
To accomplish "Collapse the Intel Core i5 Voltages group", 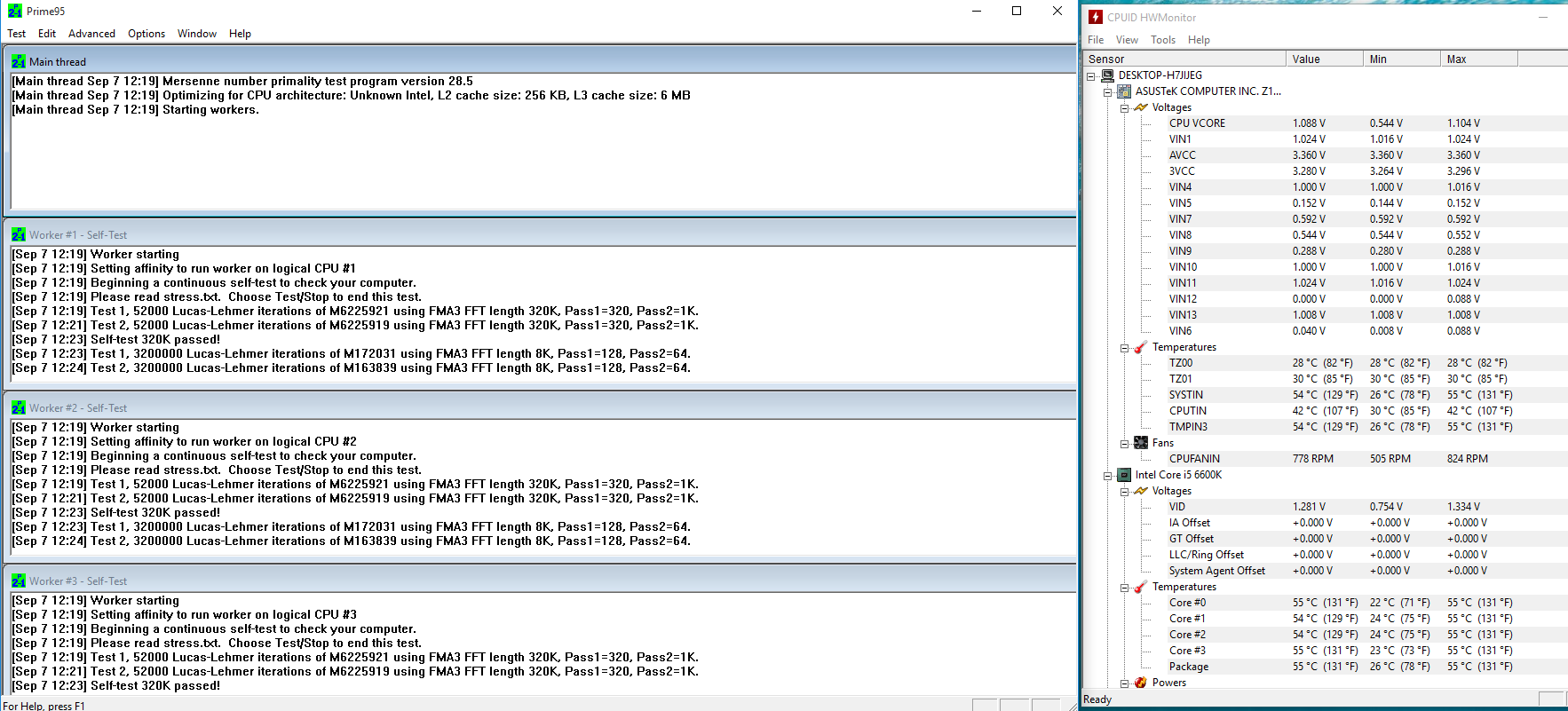I will tap(1125, 492).
